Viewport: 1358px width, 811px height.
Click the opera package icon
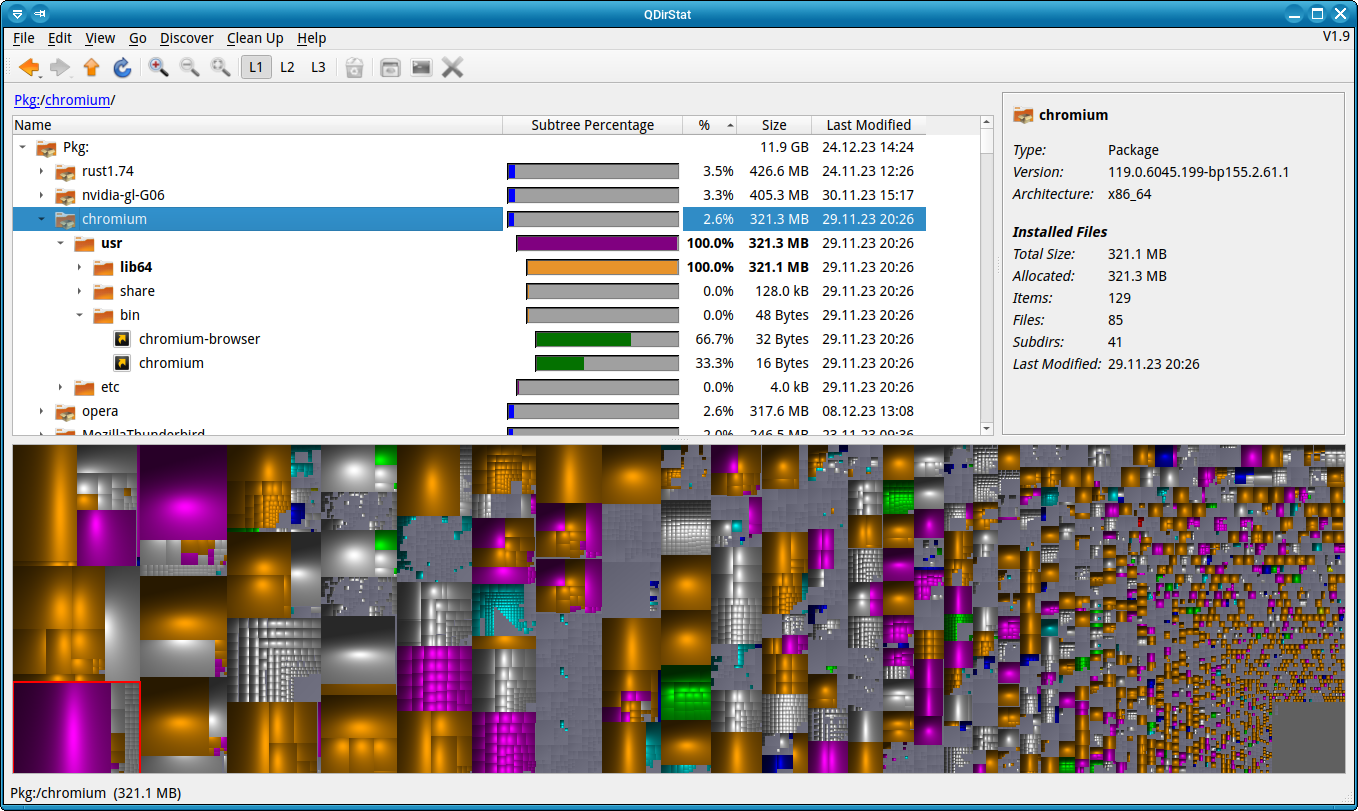click(65, 411)
